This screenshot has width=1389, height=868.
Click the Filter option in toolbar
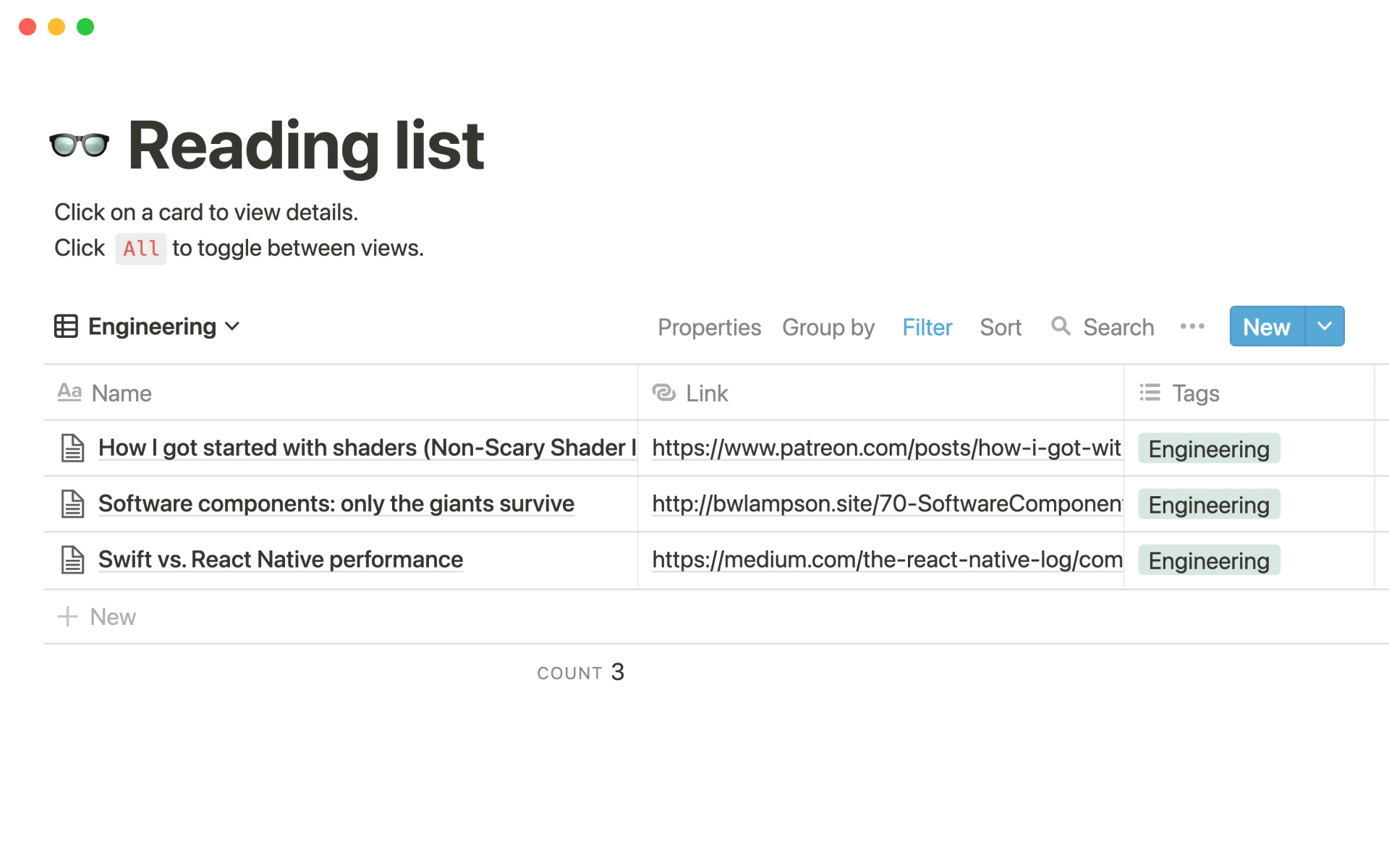pos(927,327)
